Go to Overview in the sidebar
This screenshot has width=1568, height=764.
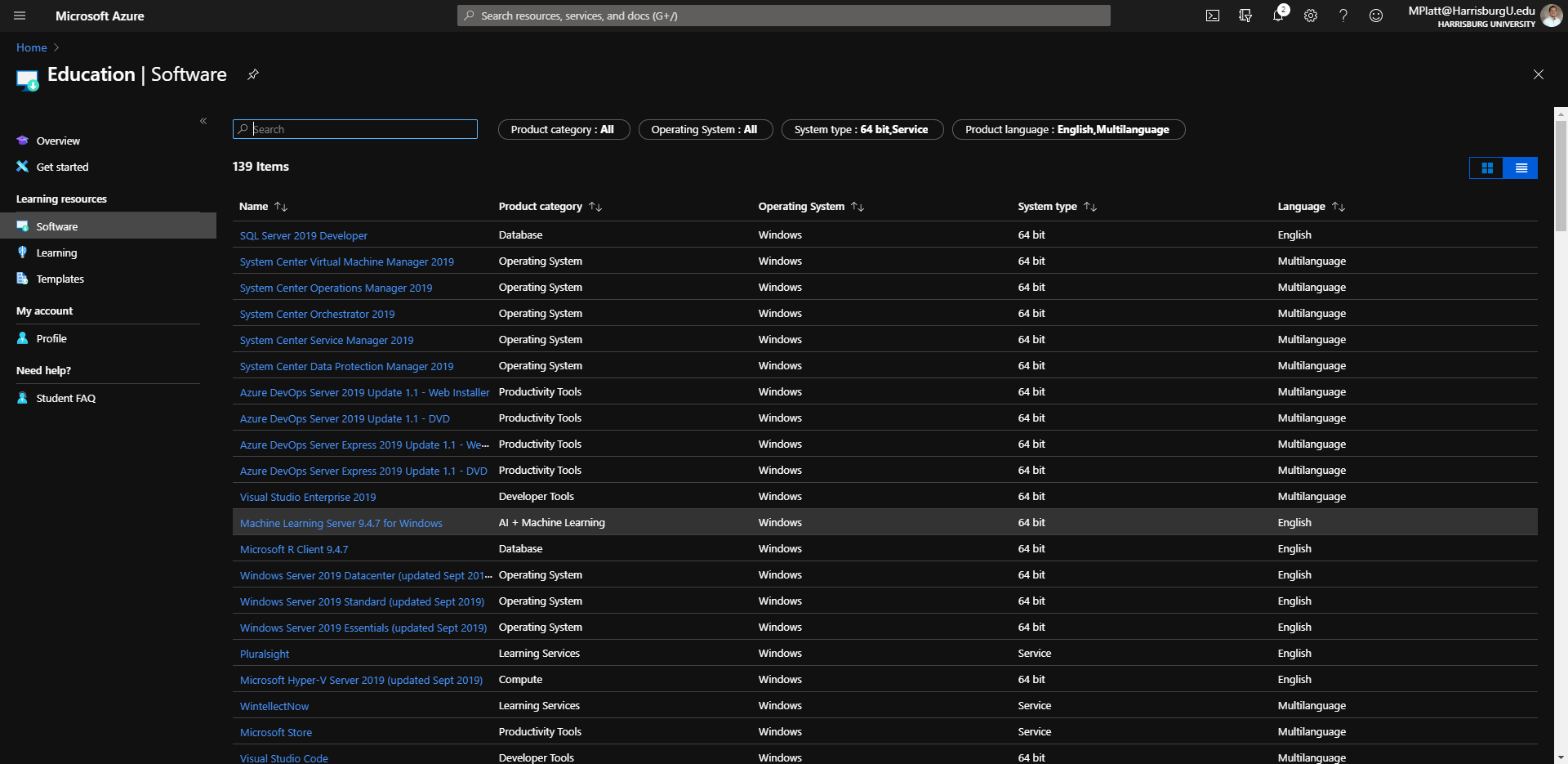[58, 141]
